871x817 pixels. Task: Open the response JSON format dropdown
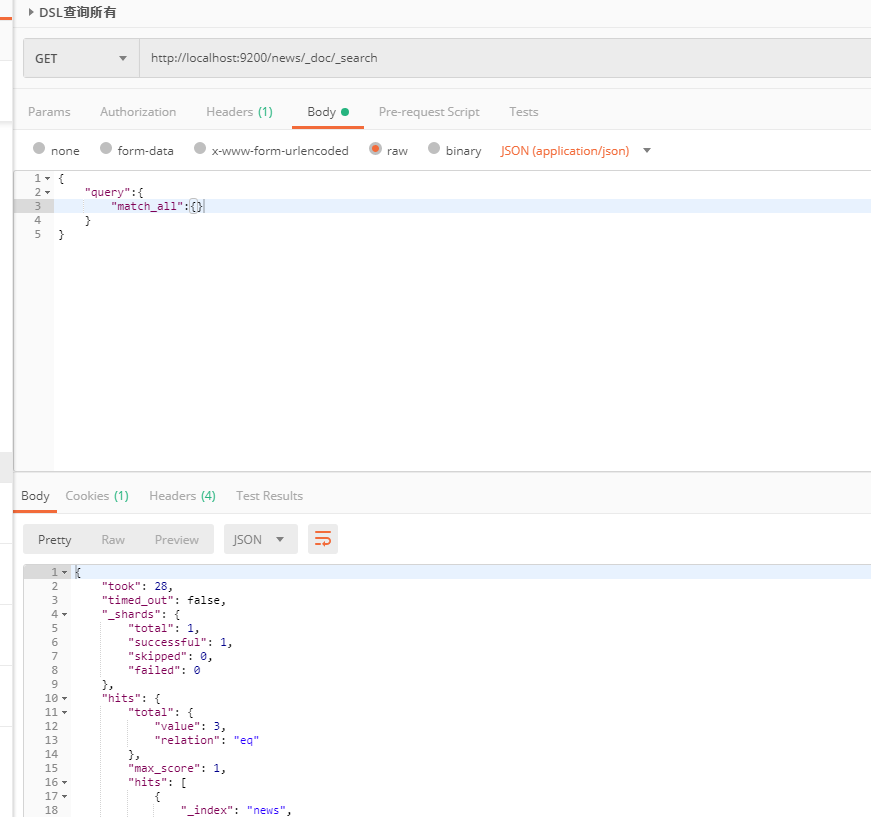(x=261, y=539)
